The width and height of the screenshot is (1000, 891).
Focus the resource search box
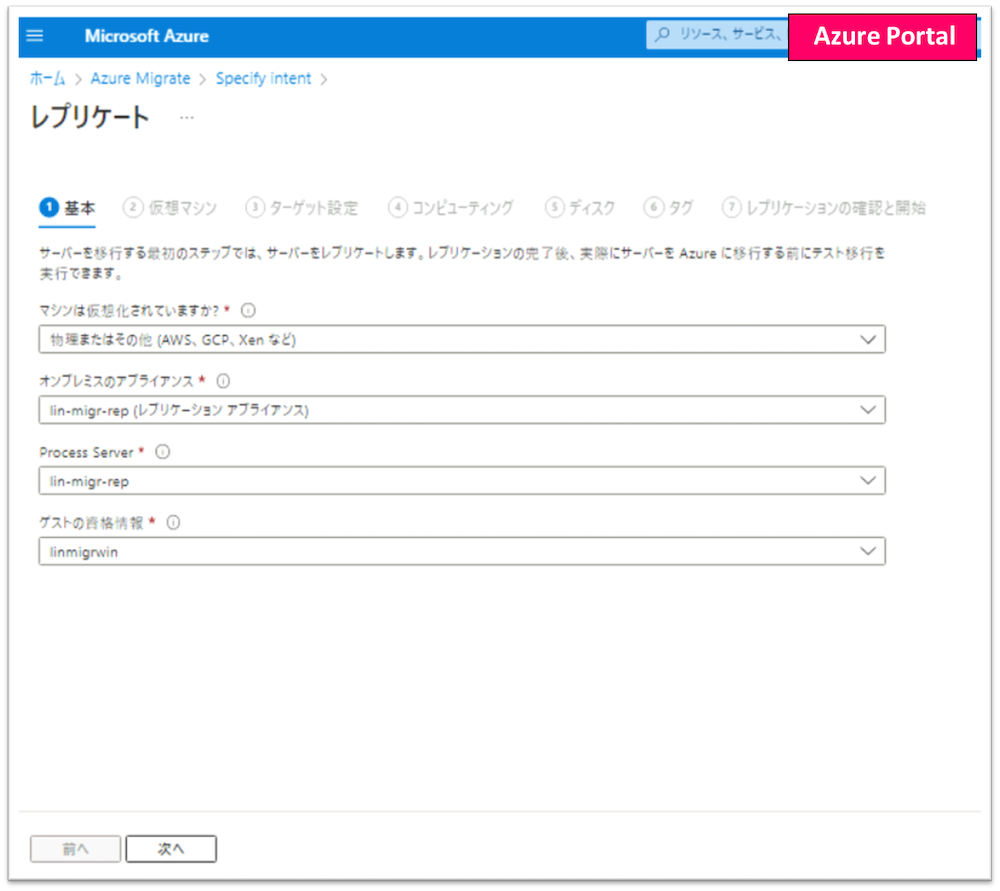[718, 34]
